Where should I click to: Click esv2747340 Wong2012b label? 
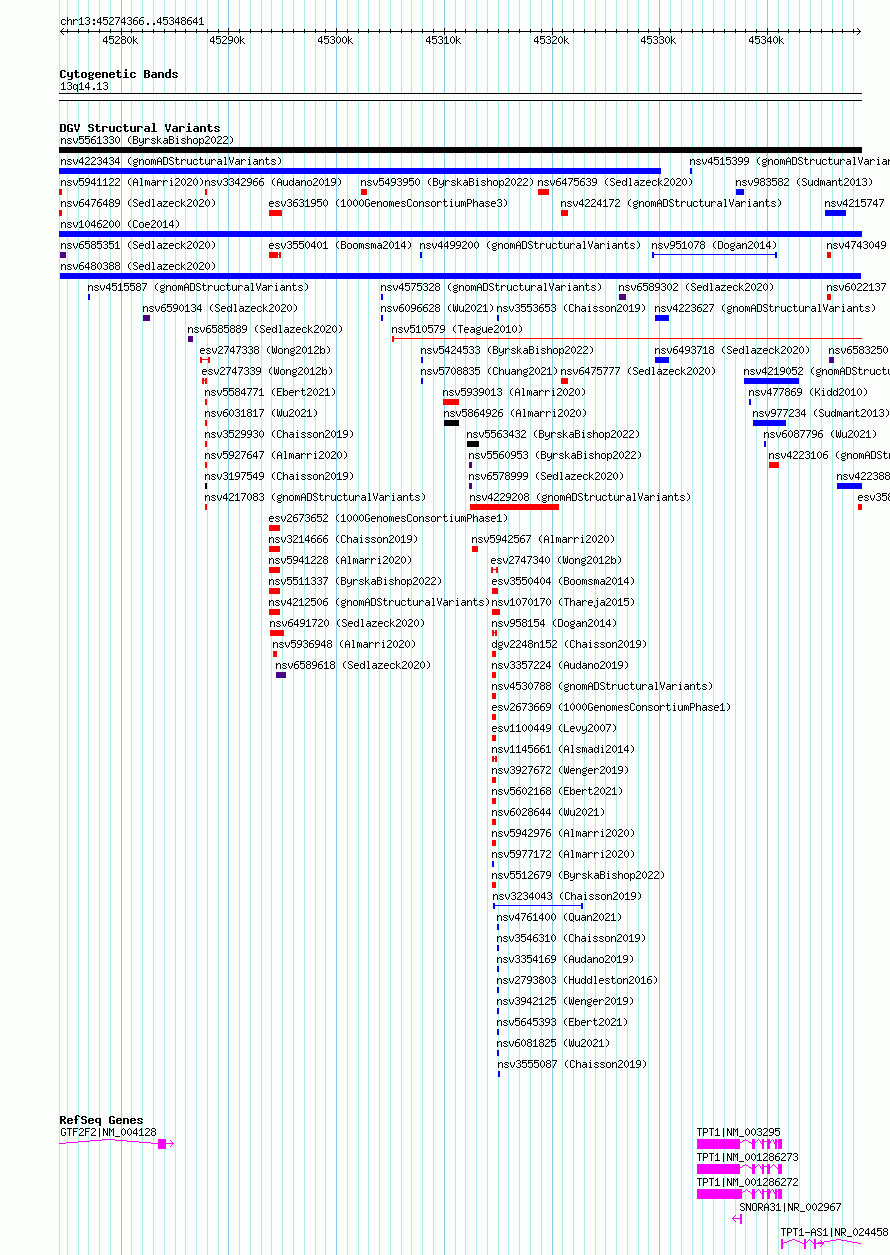point(556,560)
